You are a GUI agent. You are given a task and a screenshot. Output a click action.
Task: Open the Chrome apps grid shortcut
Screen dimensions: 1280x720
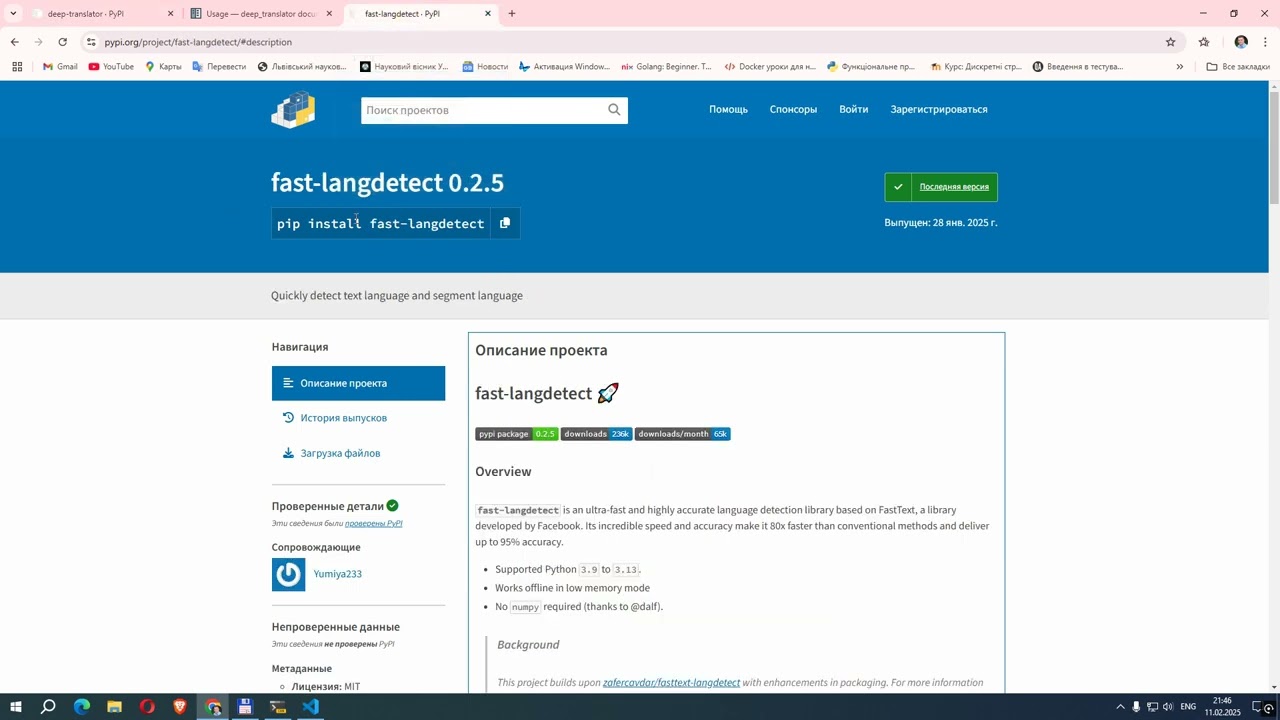tap(17, 67)
